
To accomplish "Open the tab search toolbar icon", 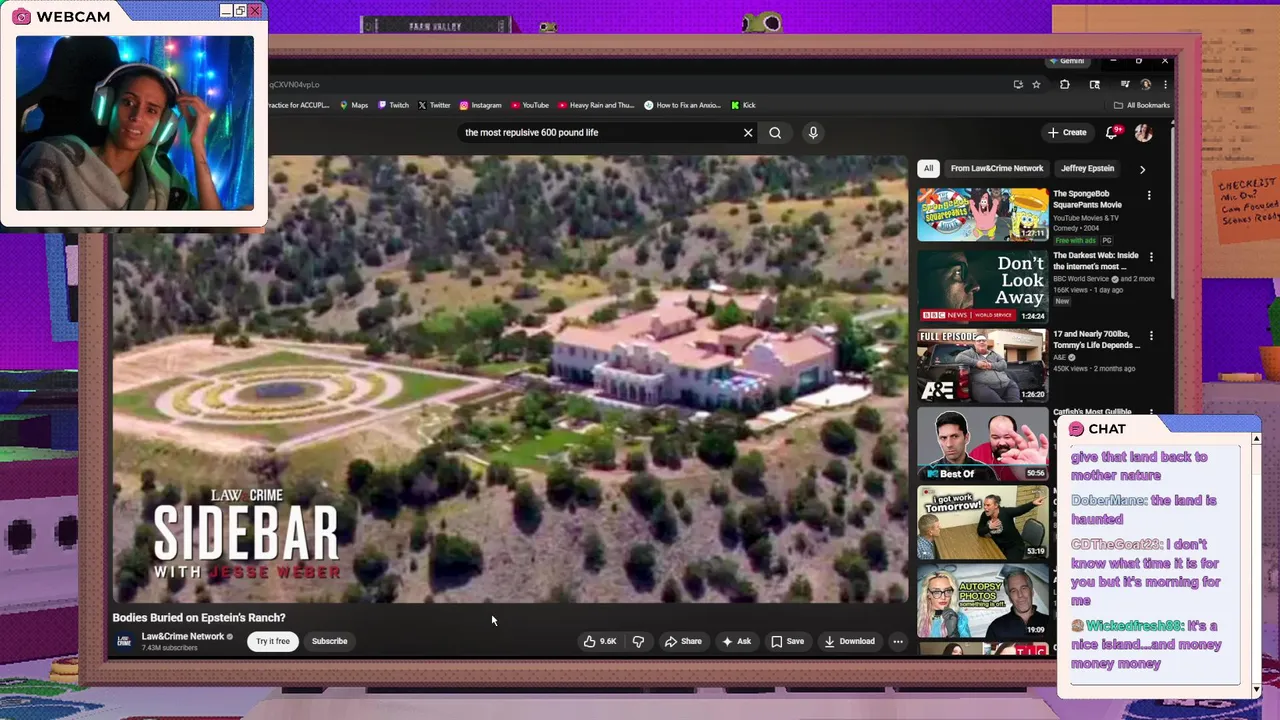I will (x=1094, y=84).
